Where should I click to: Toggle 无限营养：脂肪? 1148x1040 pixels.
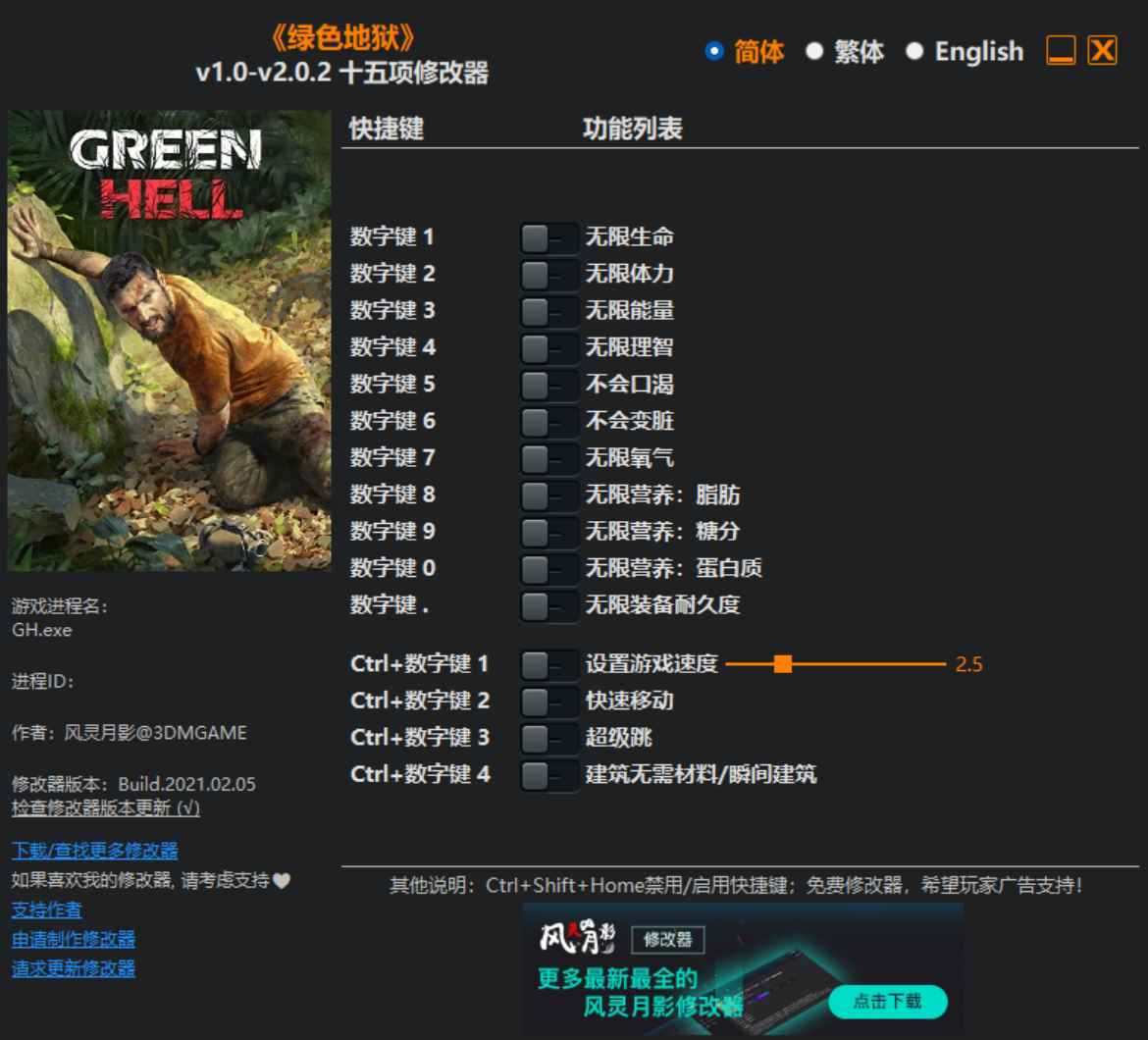[548, 494]
